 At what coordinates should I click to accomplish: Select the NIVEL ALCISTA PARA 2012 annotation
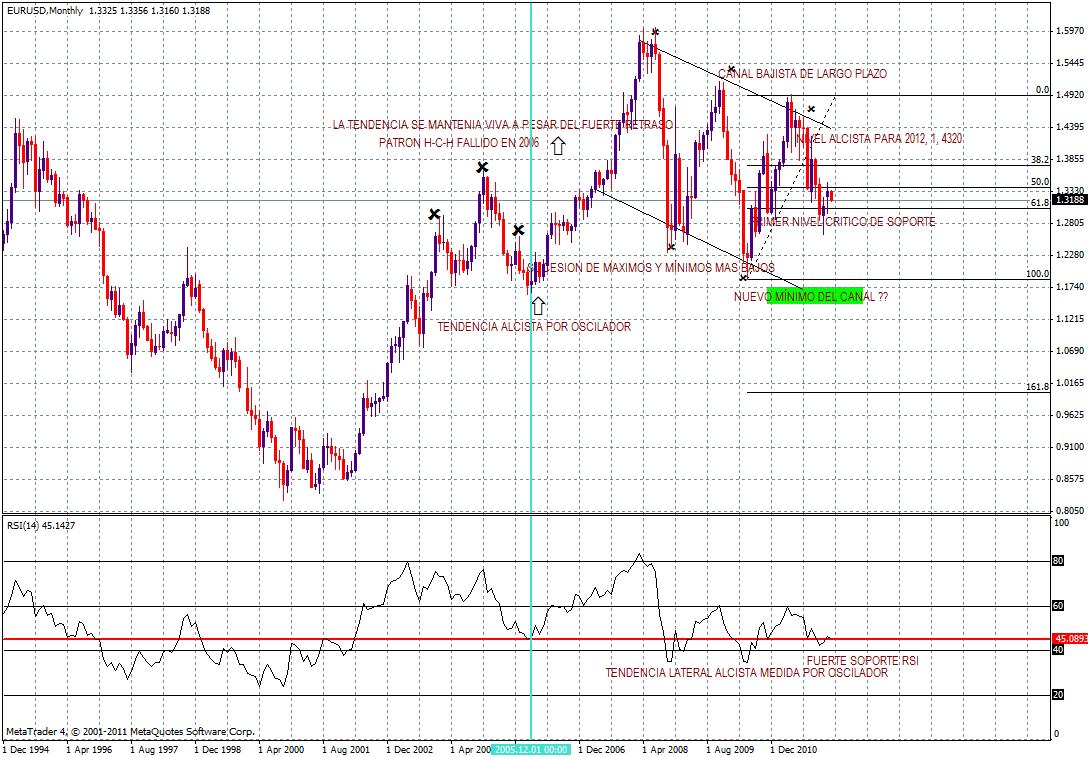(x=878, y=139)
